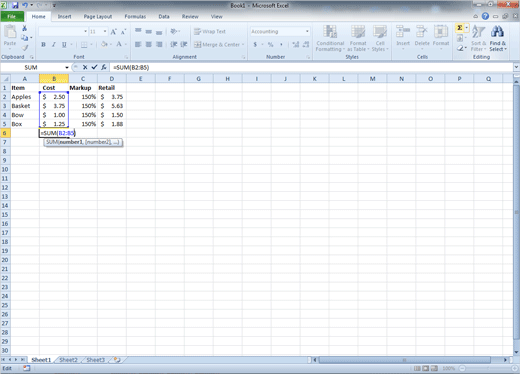Viewport: 520px width, 374px height.
Task: Toggle Bold formatting
Action: pyautogui.click(x=43, y=44)
